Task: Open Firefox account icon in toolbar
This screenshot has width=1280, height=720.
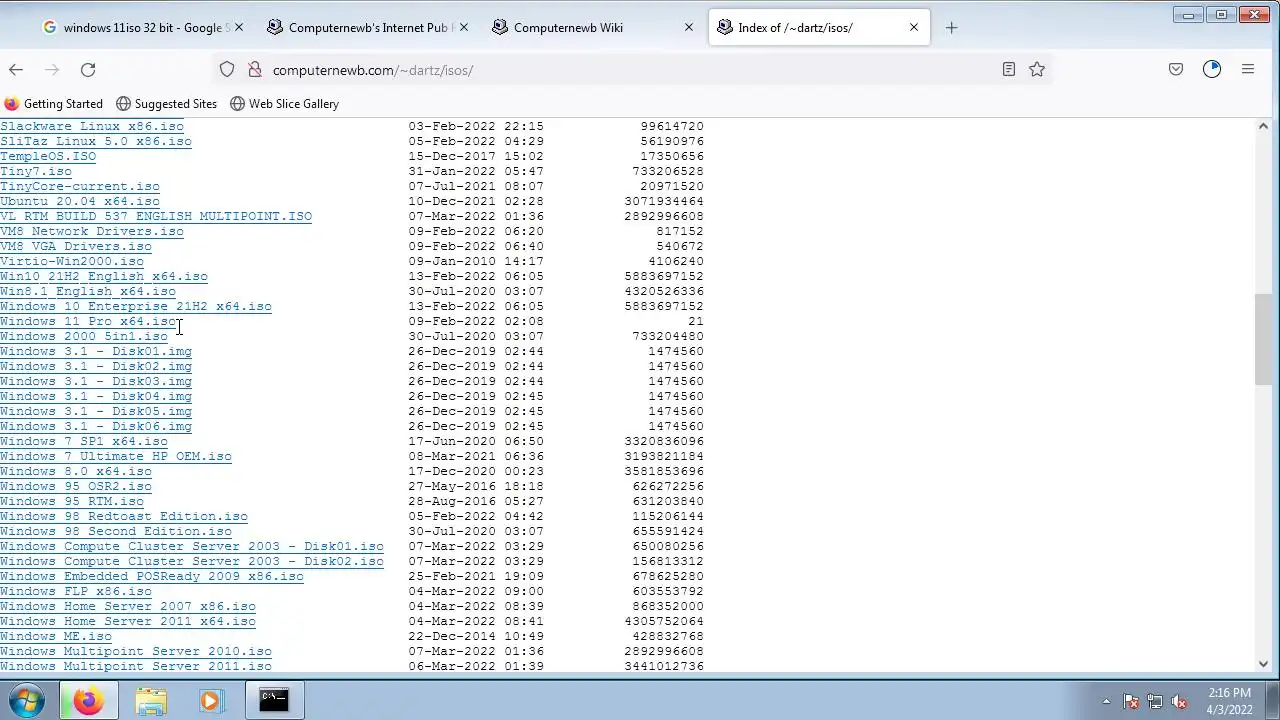Action: point(1212,69)
